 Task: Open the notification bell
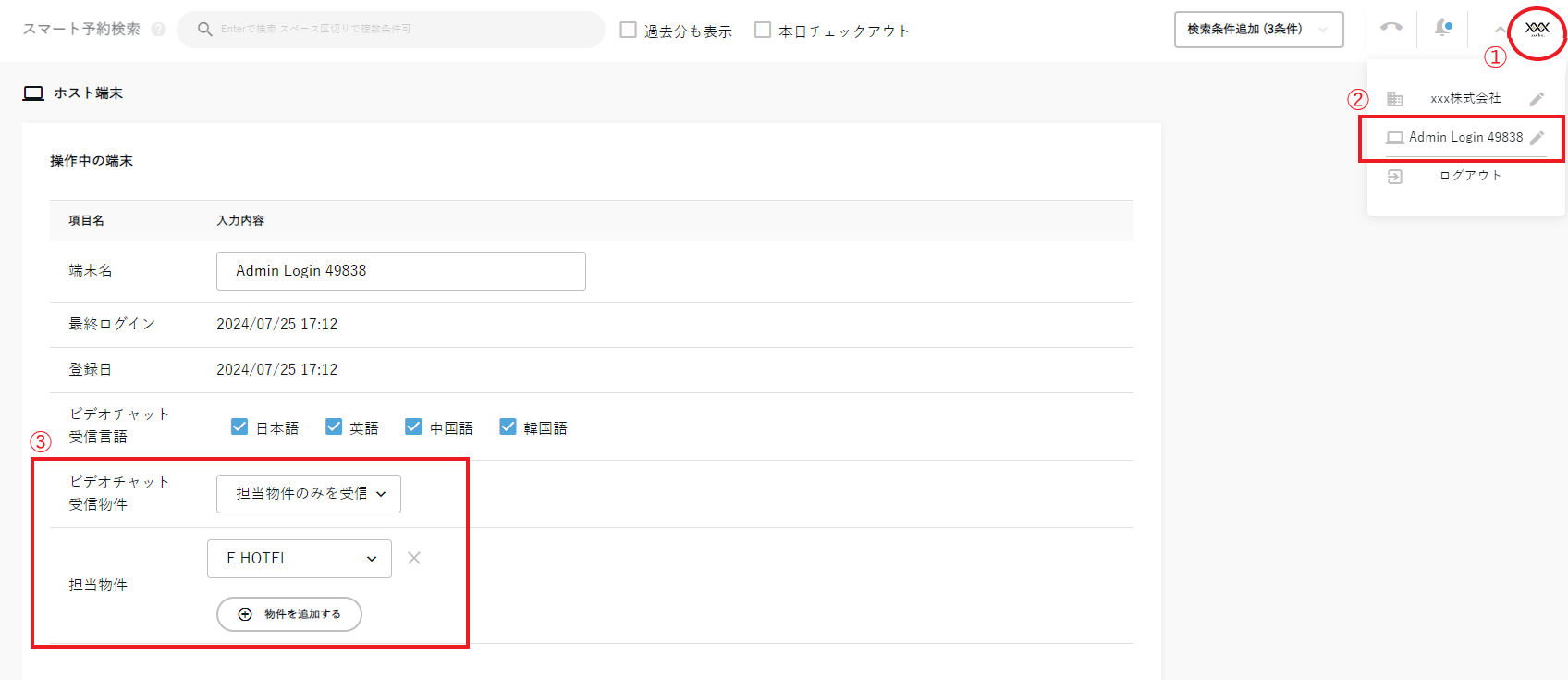[1441, 28]
